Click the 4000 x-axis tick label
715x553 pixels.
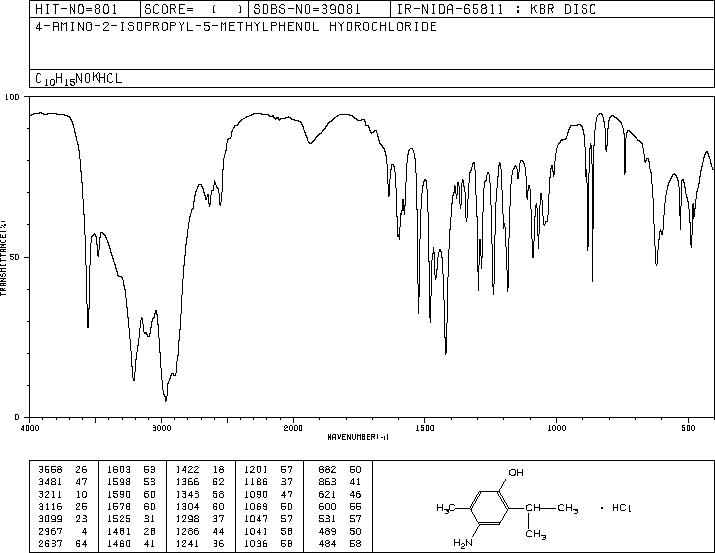click(x=30, y=428)
